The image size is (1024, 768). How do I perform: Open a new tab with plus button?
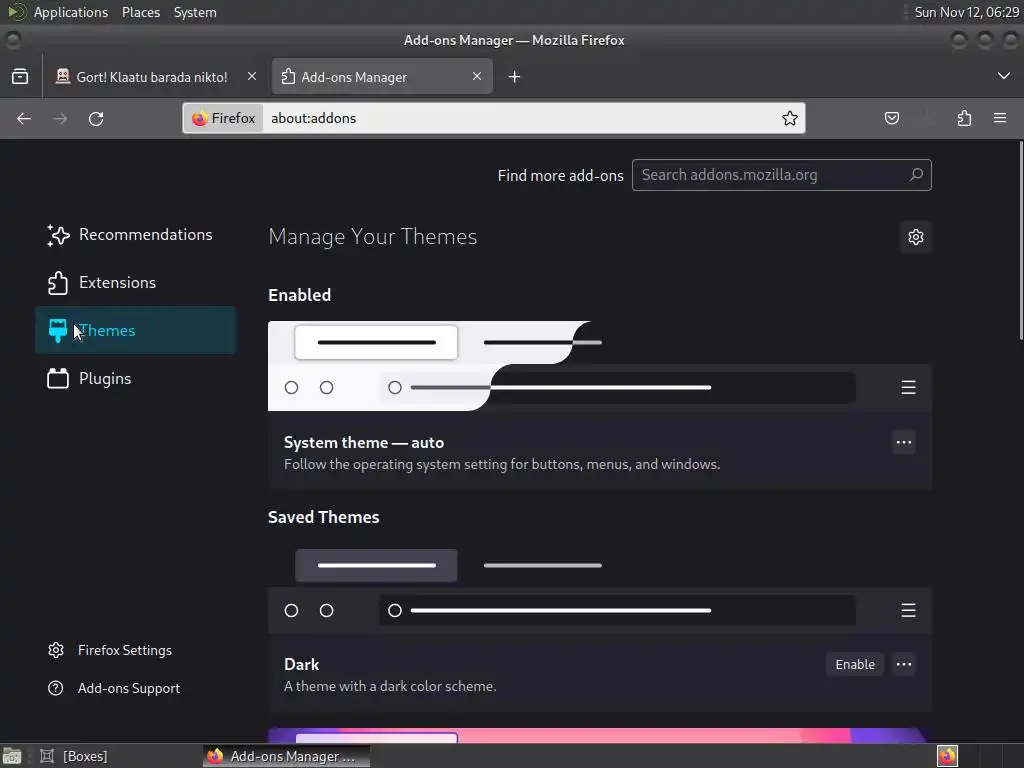515,77
